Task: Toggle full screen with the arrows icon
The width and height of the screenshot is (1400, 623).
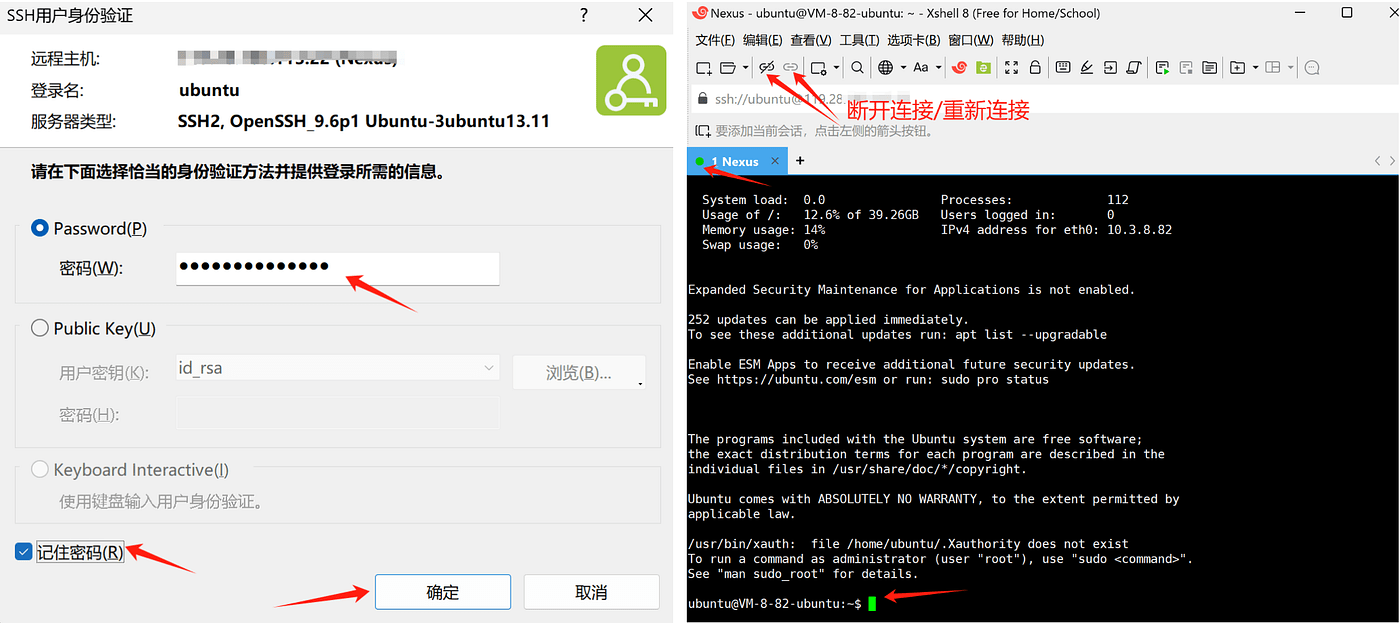Action: 1011,68
